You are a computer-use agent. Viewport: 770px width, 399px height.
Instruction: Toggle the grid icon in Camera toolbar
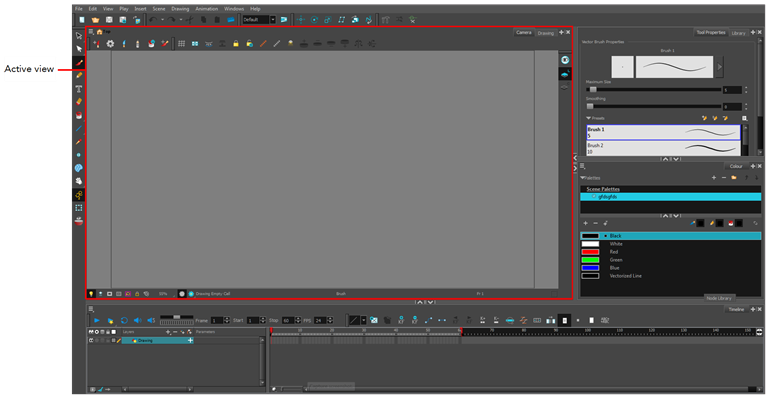(181, 44)
